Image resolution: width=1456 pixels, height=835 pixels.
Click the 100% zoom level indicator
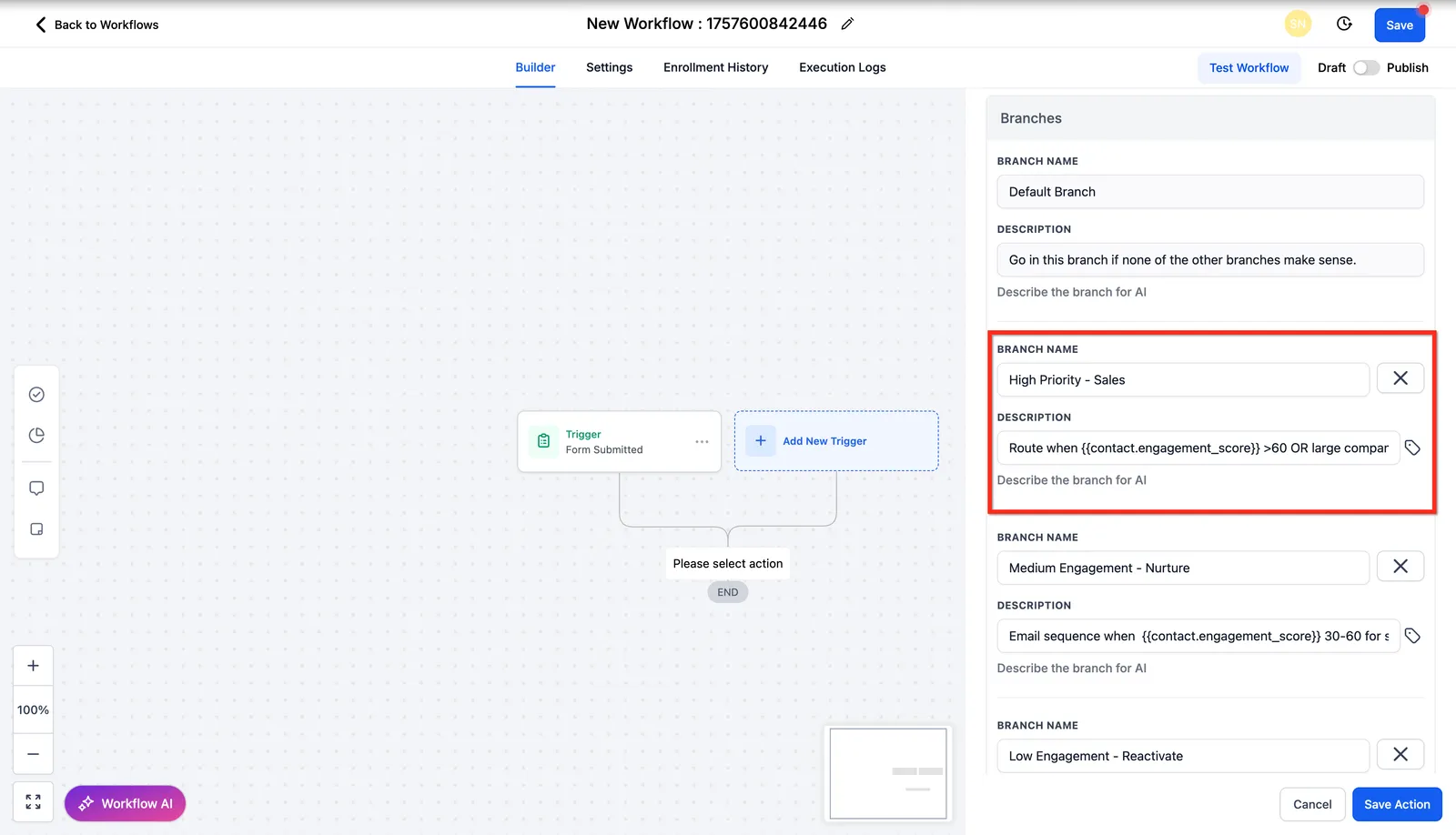pyautogui.click(x=33, y=709)
